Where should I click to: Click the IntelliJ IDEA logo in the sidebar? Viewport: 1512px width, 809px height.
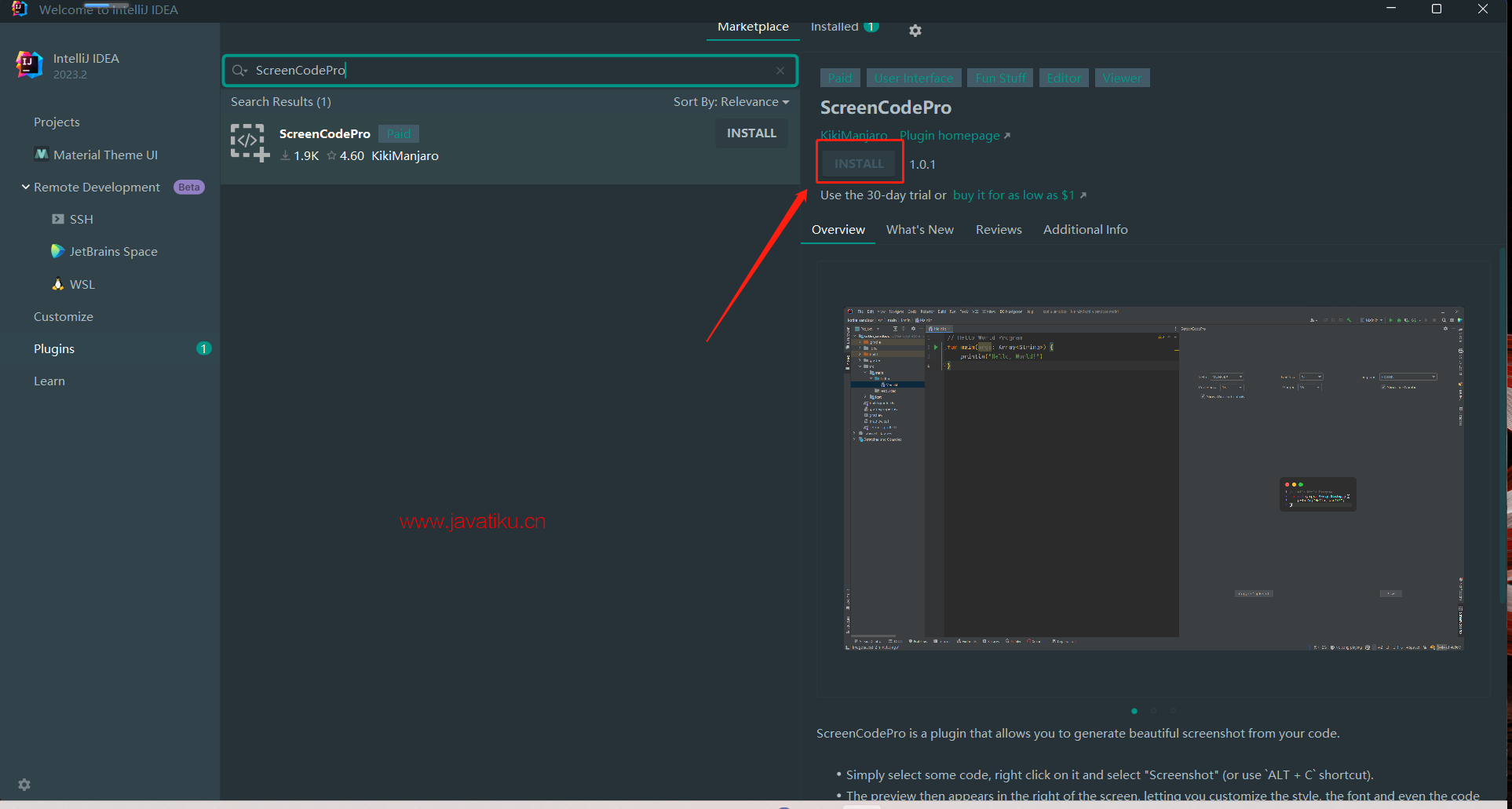point(29,64)
